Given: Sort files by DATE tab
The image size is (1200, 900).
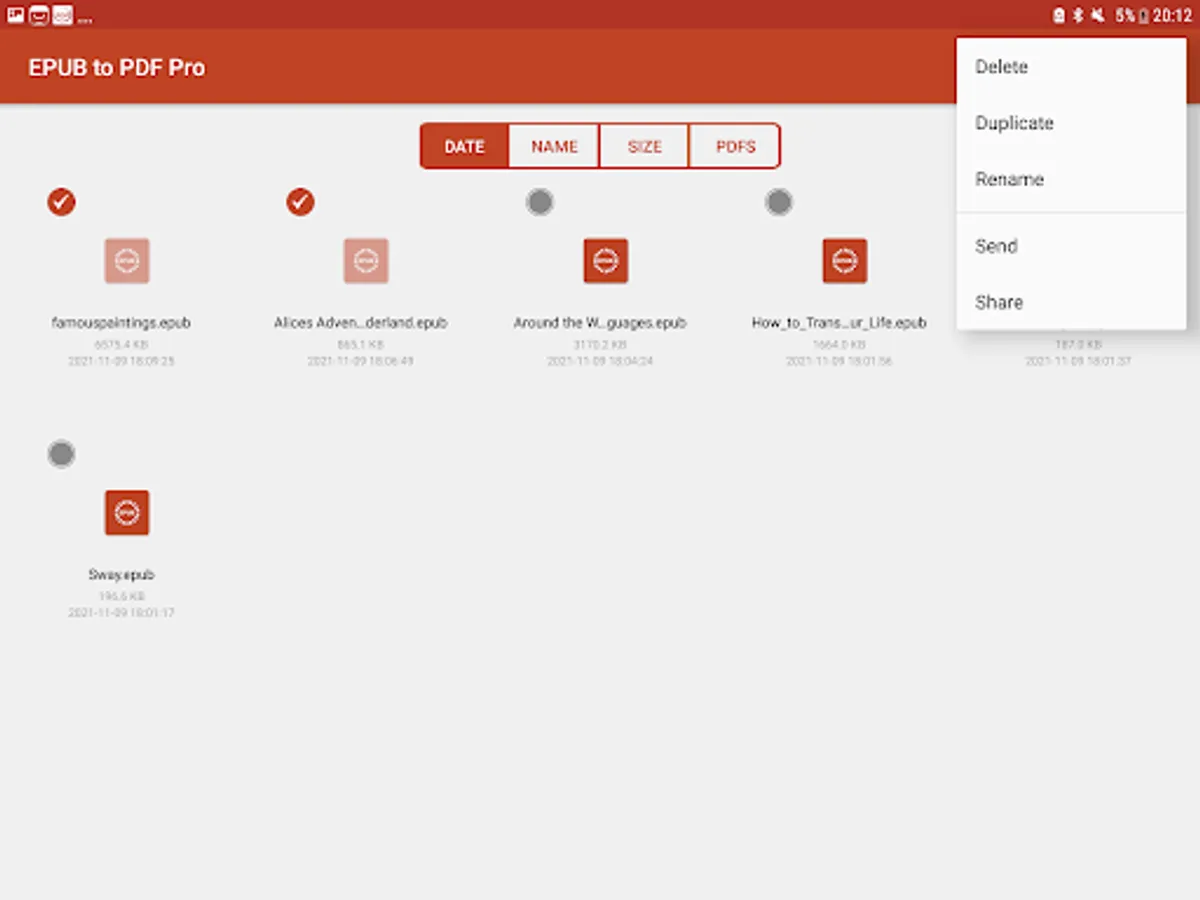Looking at the screenshot, I should (x=464, y=146).
